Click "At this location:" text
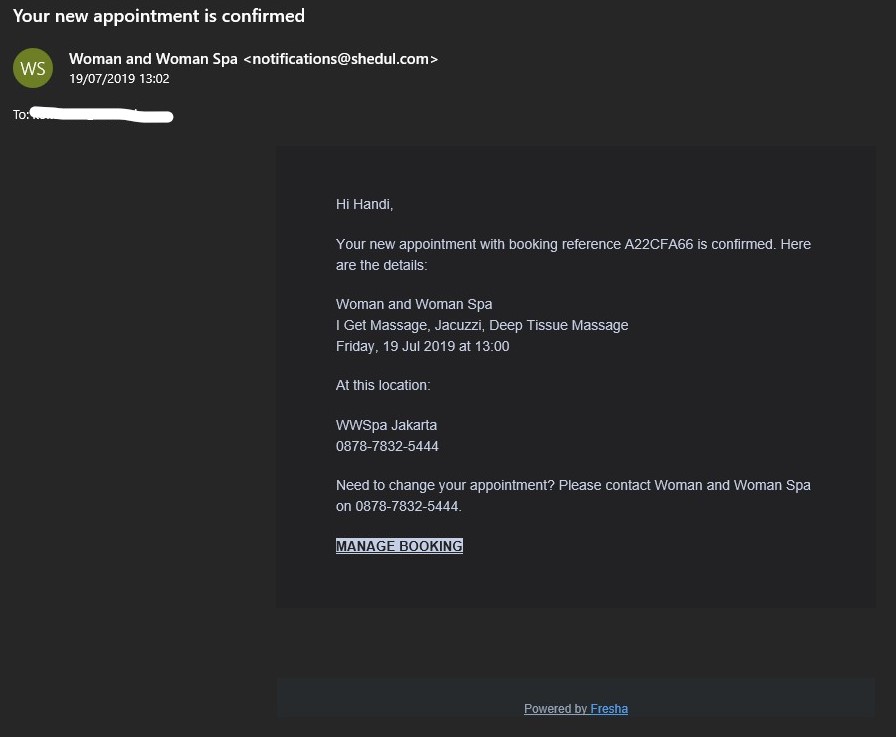896x737 pixels. 383,386
